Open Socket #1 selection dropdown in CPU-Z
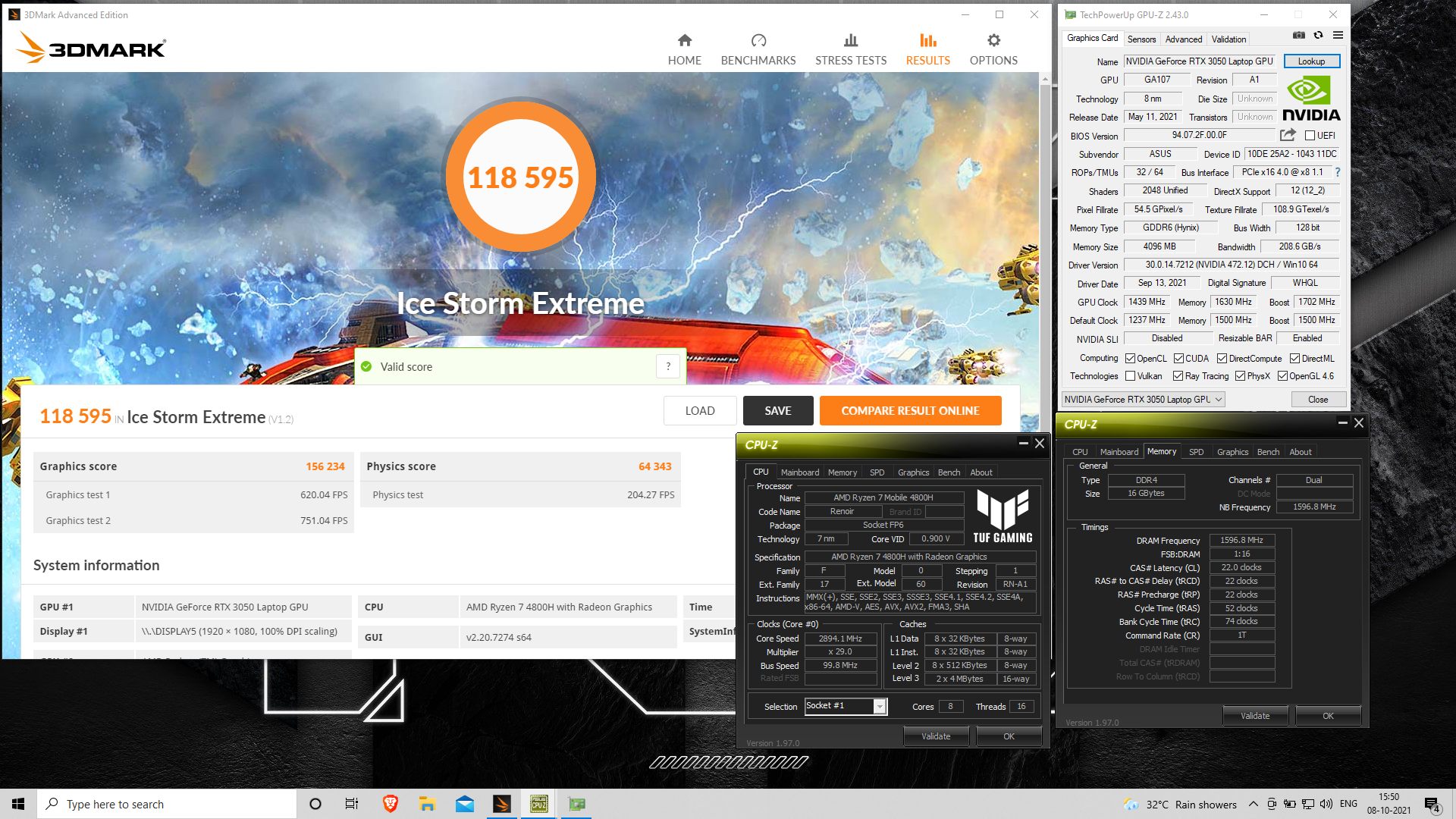 tap(846, 706)
